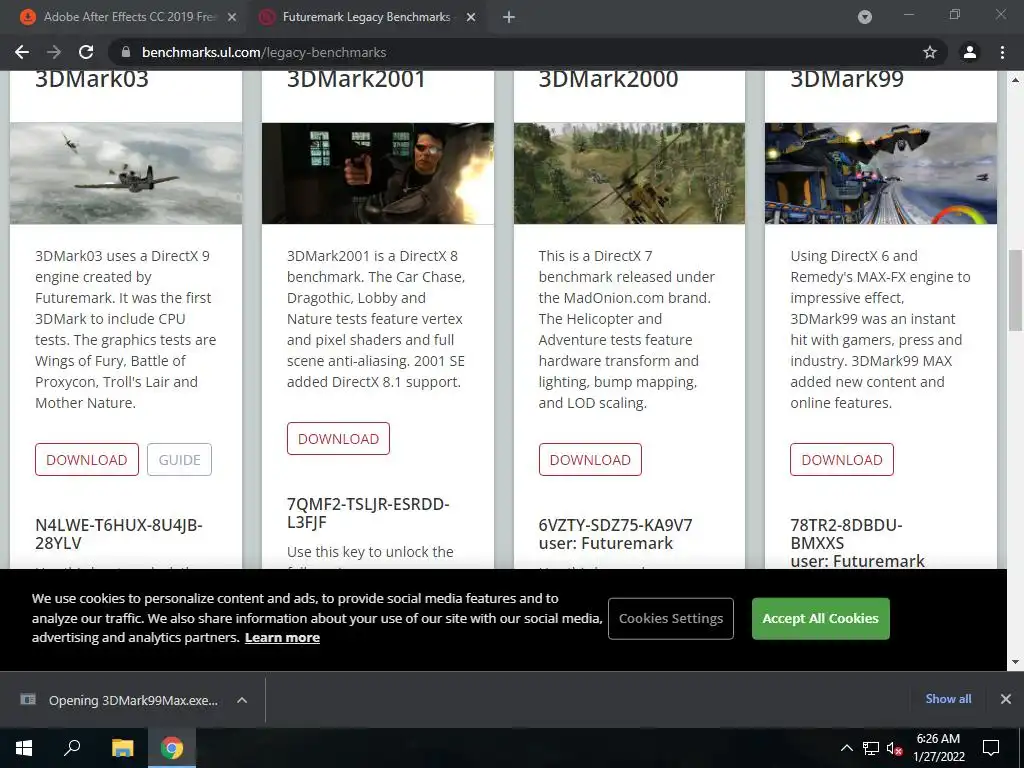
Task: Open Windows taskbar search
Action: (x=72, y=748)
